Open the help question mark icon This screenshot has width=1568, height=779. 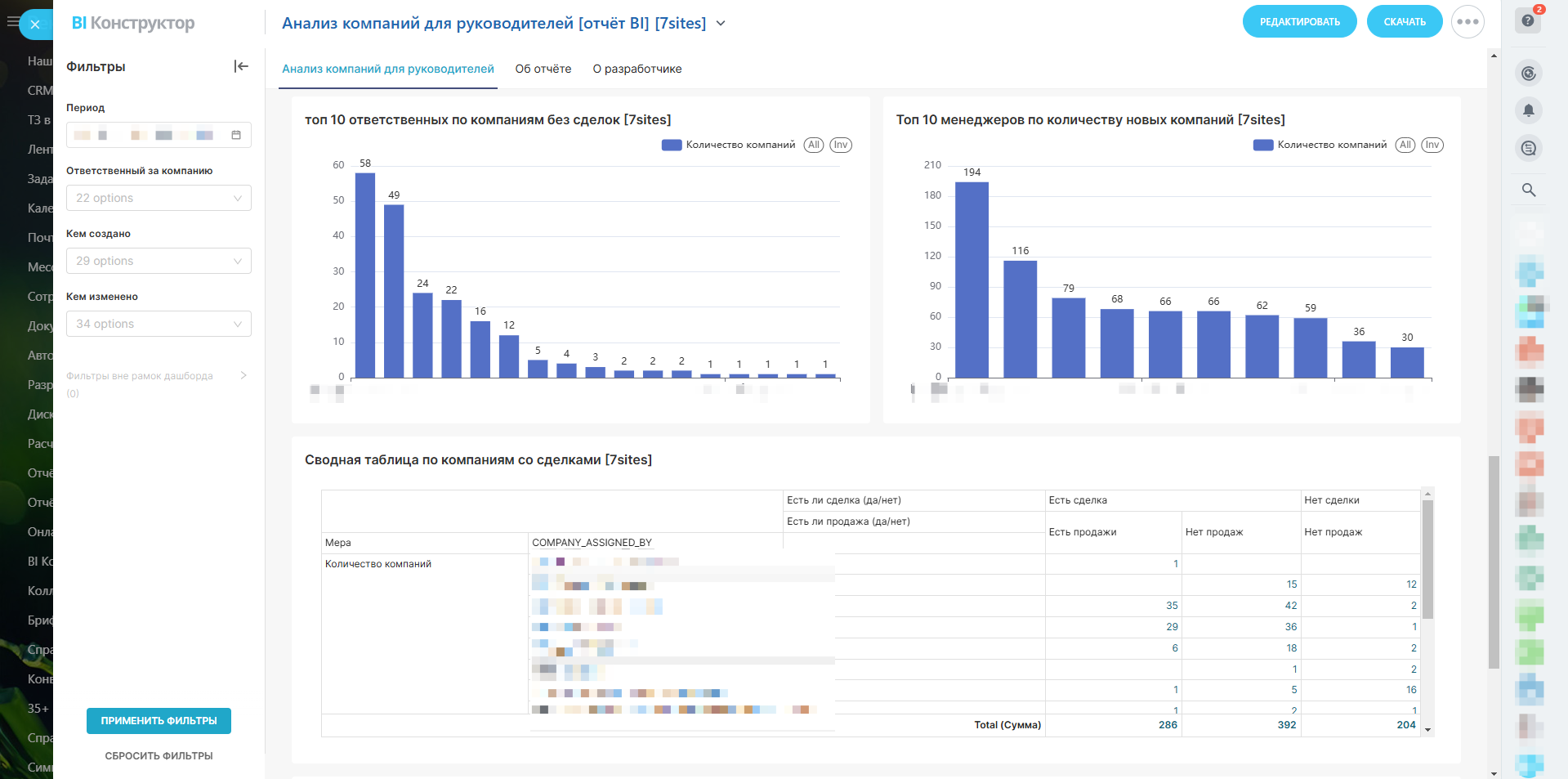click(1528, 20)
